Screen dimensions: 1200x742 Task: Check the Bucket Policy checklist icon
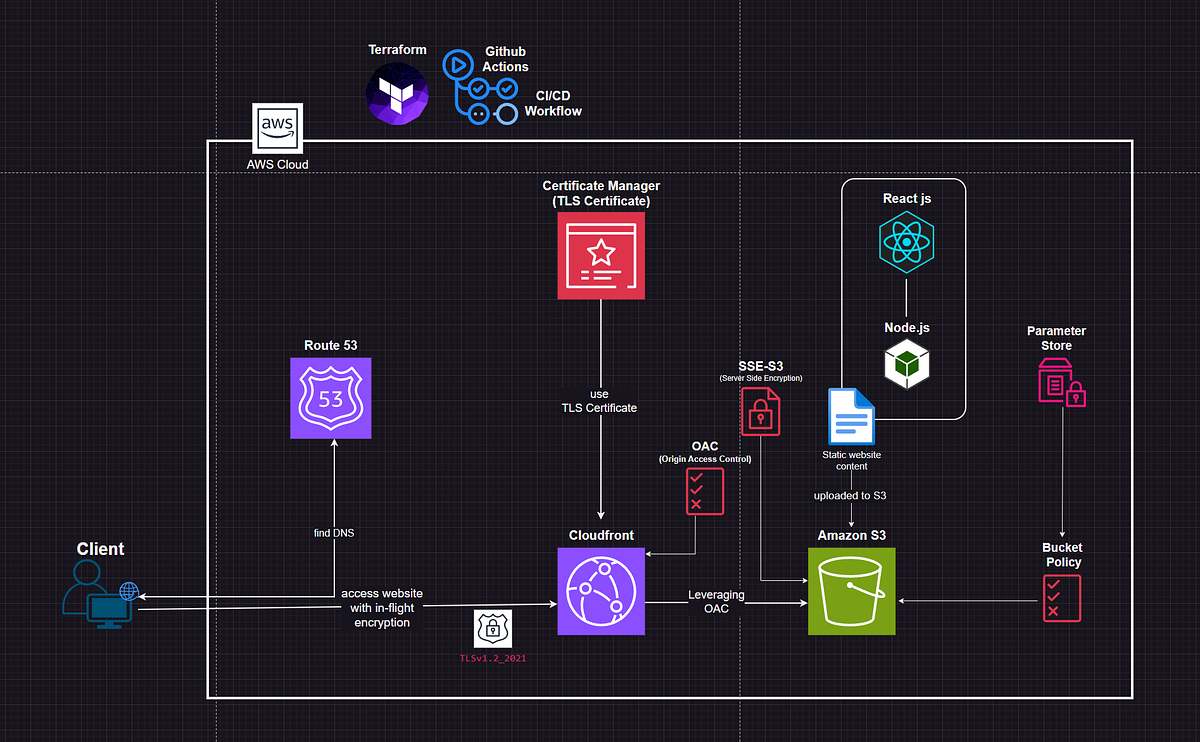1061,597
